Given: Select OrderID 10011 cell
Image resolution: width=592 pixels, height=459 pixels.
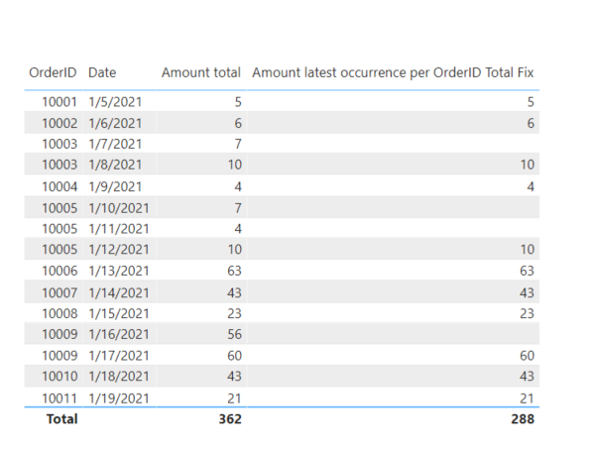Looking at the screenshot, I should coord(59,398).
